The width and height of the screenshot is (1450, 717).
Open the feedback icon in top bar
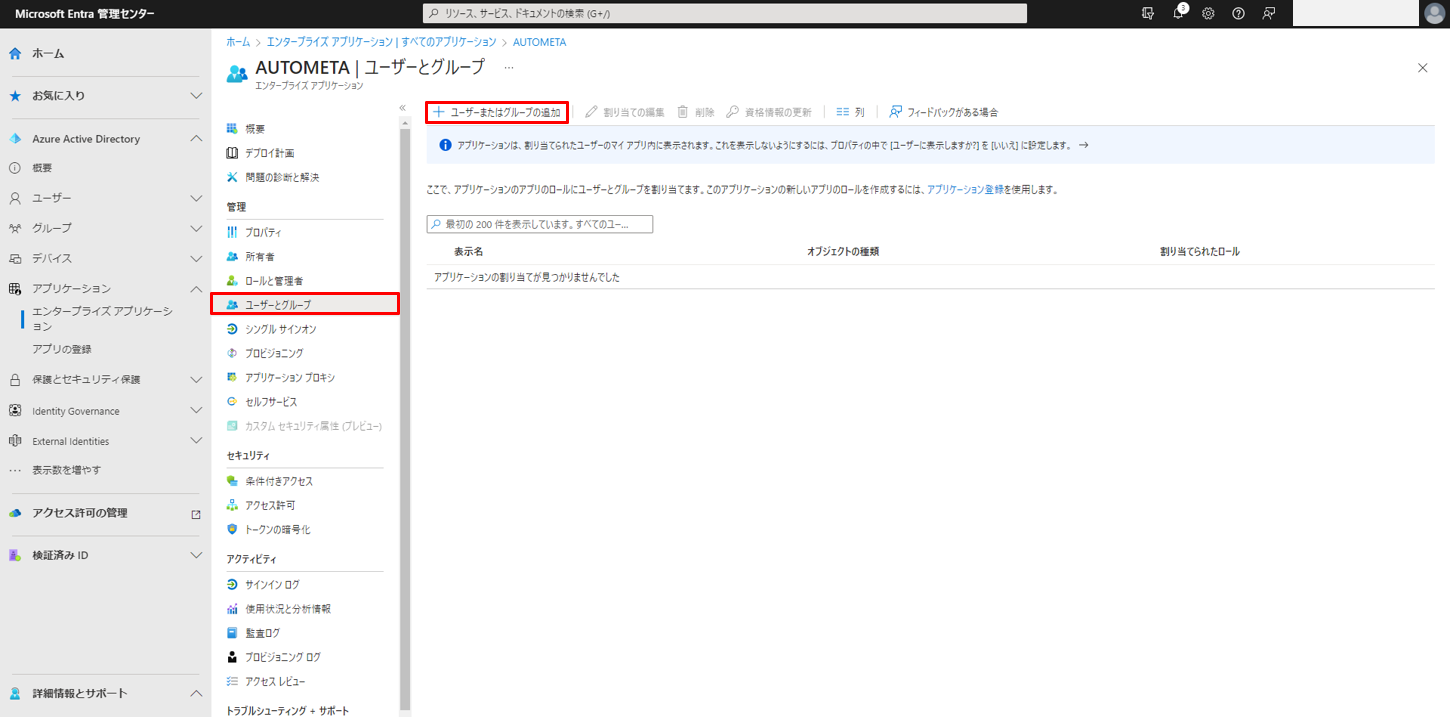click(1268, 13)
